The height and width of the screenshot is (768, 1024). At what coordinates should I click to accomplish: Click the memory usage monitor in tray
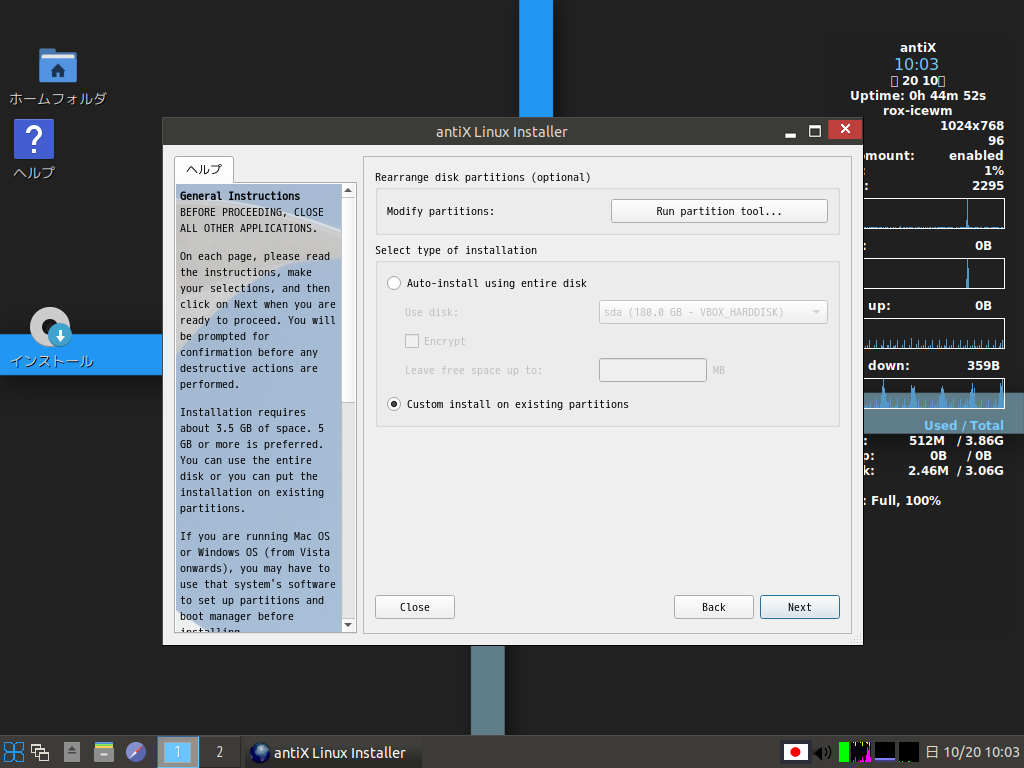(x=885, y=752)
